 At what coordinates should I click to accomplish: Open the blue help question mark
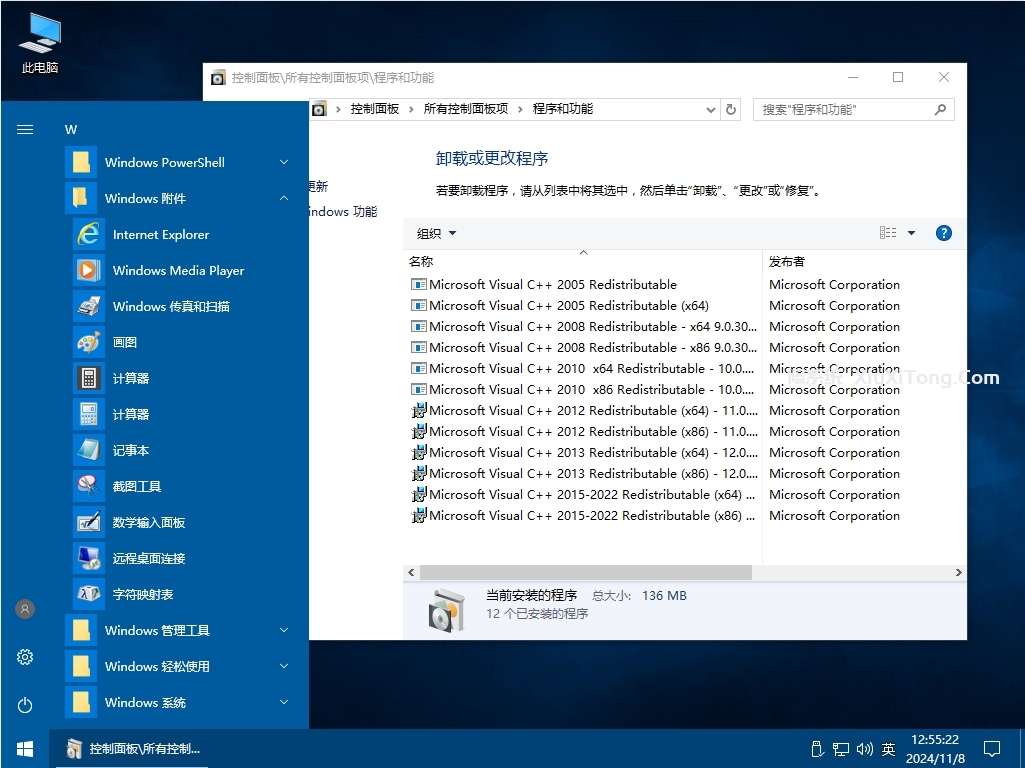click(943, 233)
